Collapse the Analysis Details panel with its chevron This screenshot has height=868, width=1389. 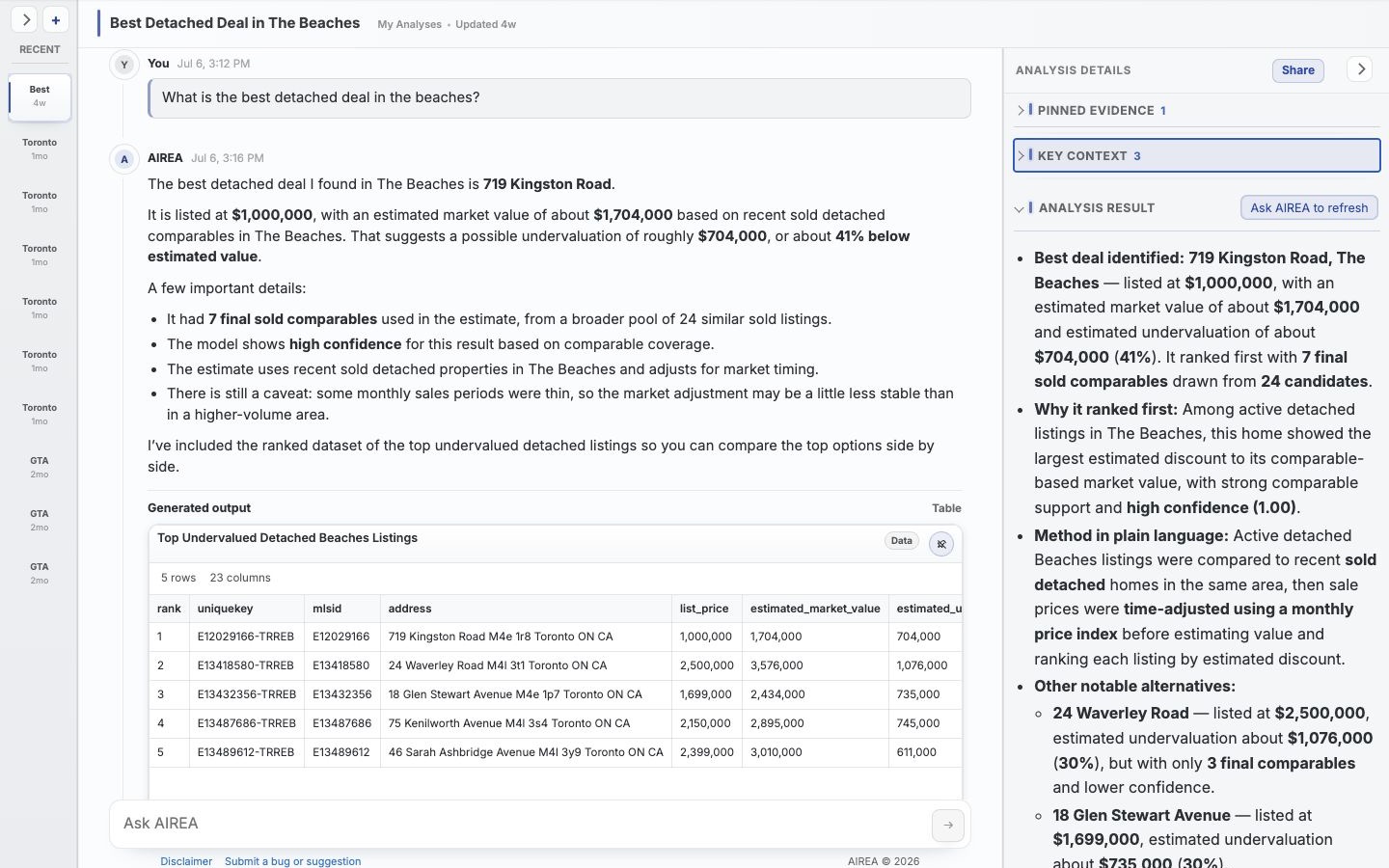click(1360, 69)
